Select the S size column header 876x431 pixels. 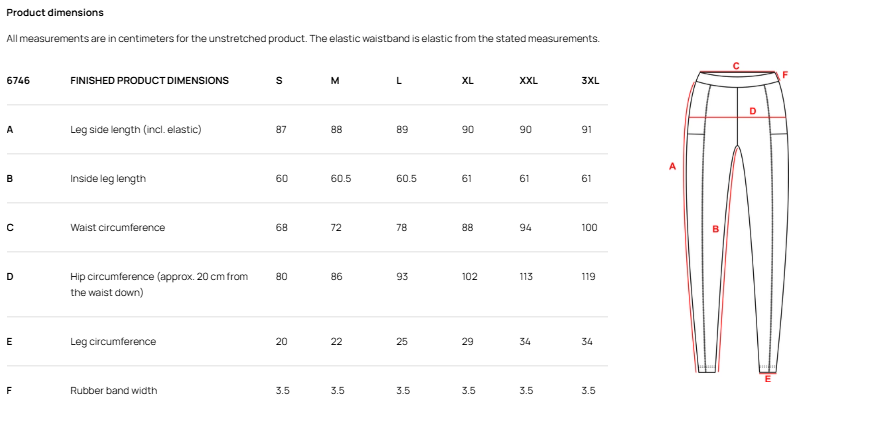click(278, 81)
